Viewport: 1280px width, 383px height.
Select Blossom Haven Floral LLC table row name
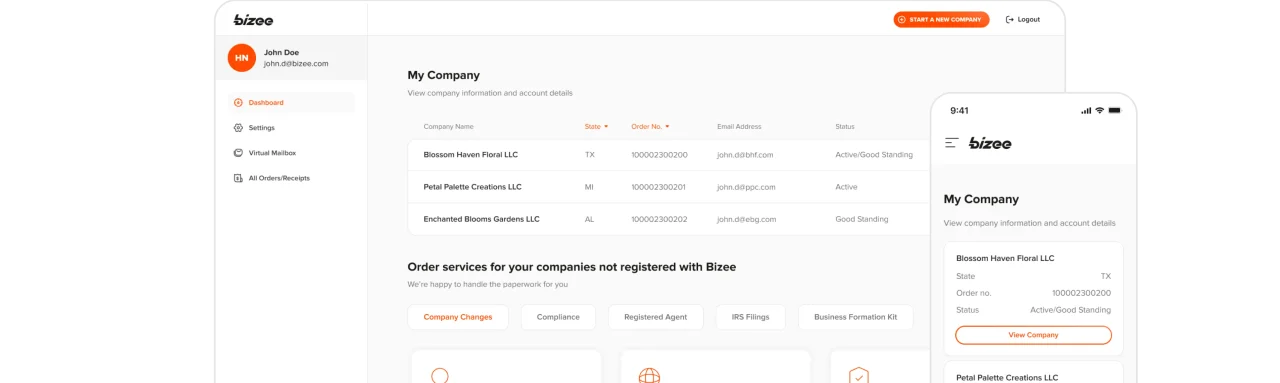tap(471, 155)
